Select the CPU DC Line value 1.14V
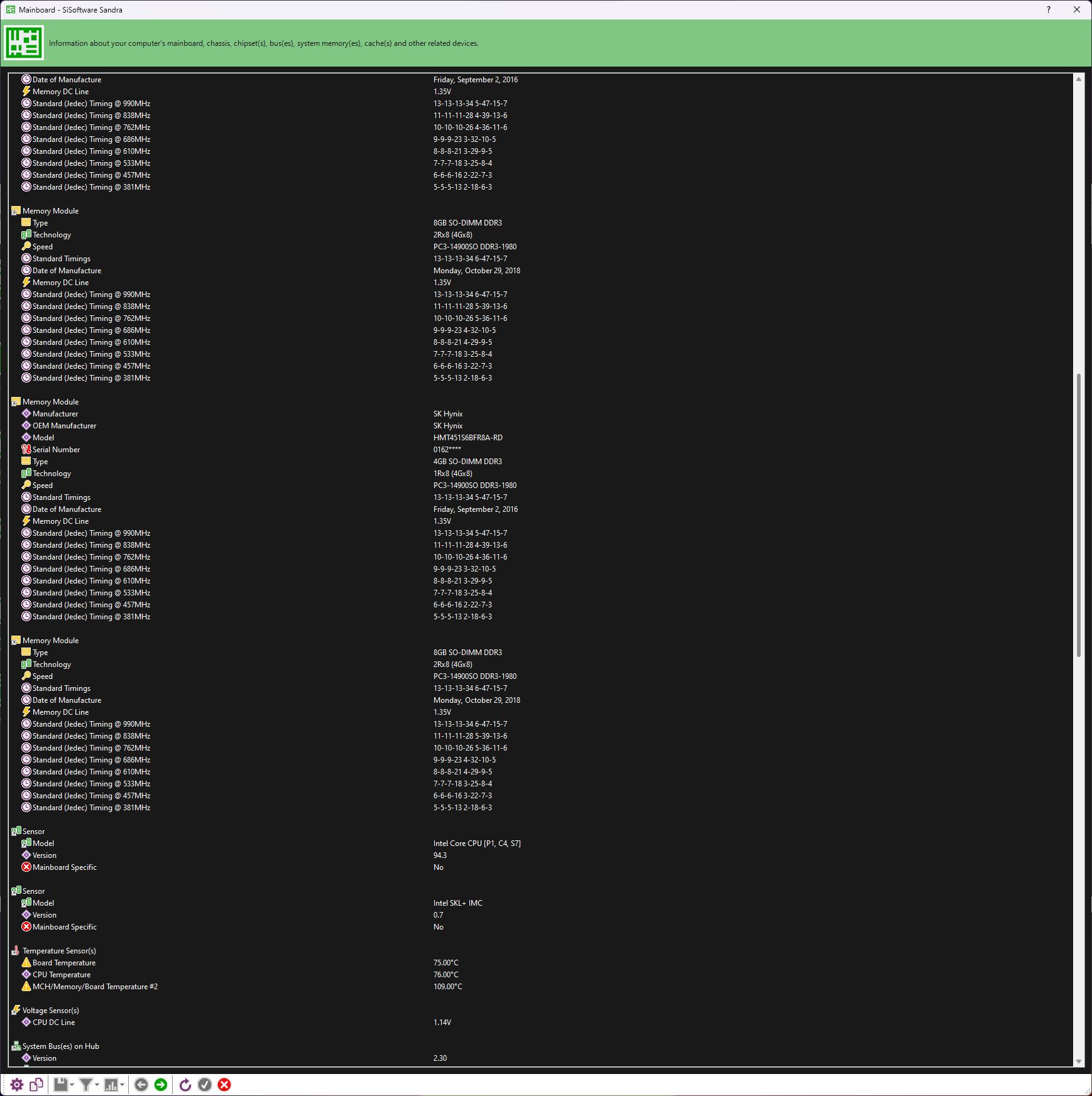Screen dimensions: 1092x1096 (442, 1023)
